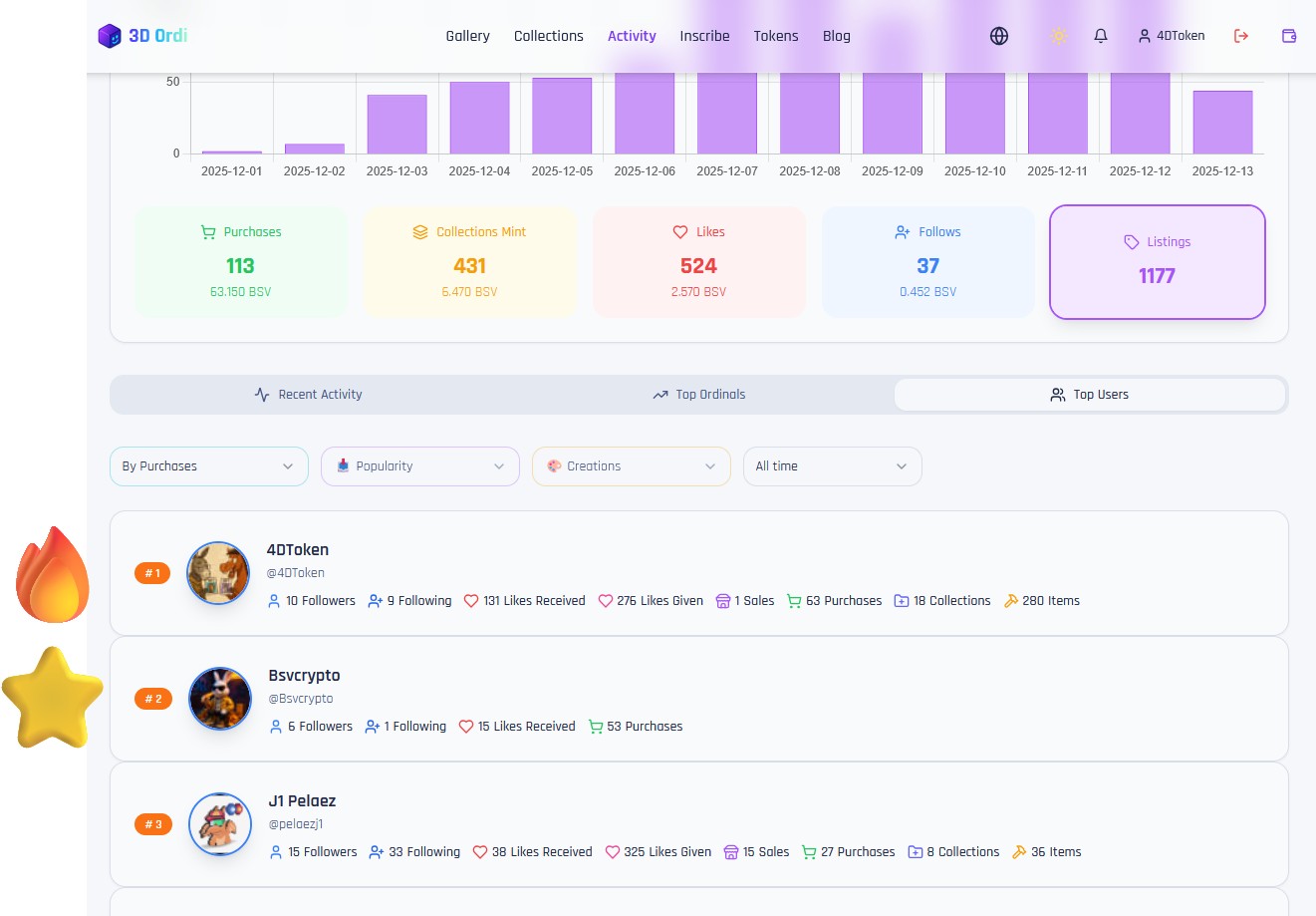The image size is (1316, 916).
Task: Click the 2025-12-03 chart bar
Action: click(x=397, y=124)
